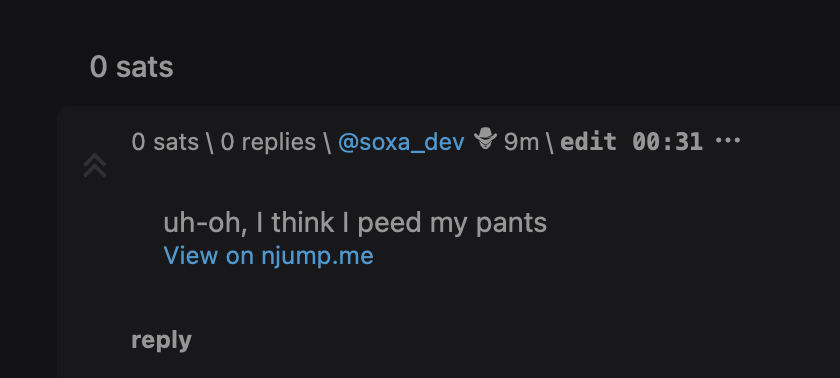Click the comment text starting with uh-oh

pos(355,223)
